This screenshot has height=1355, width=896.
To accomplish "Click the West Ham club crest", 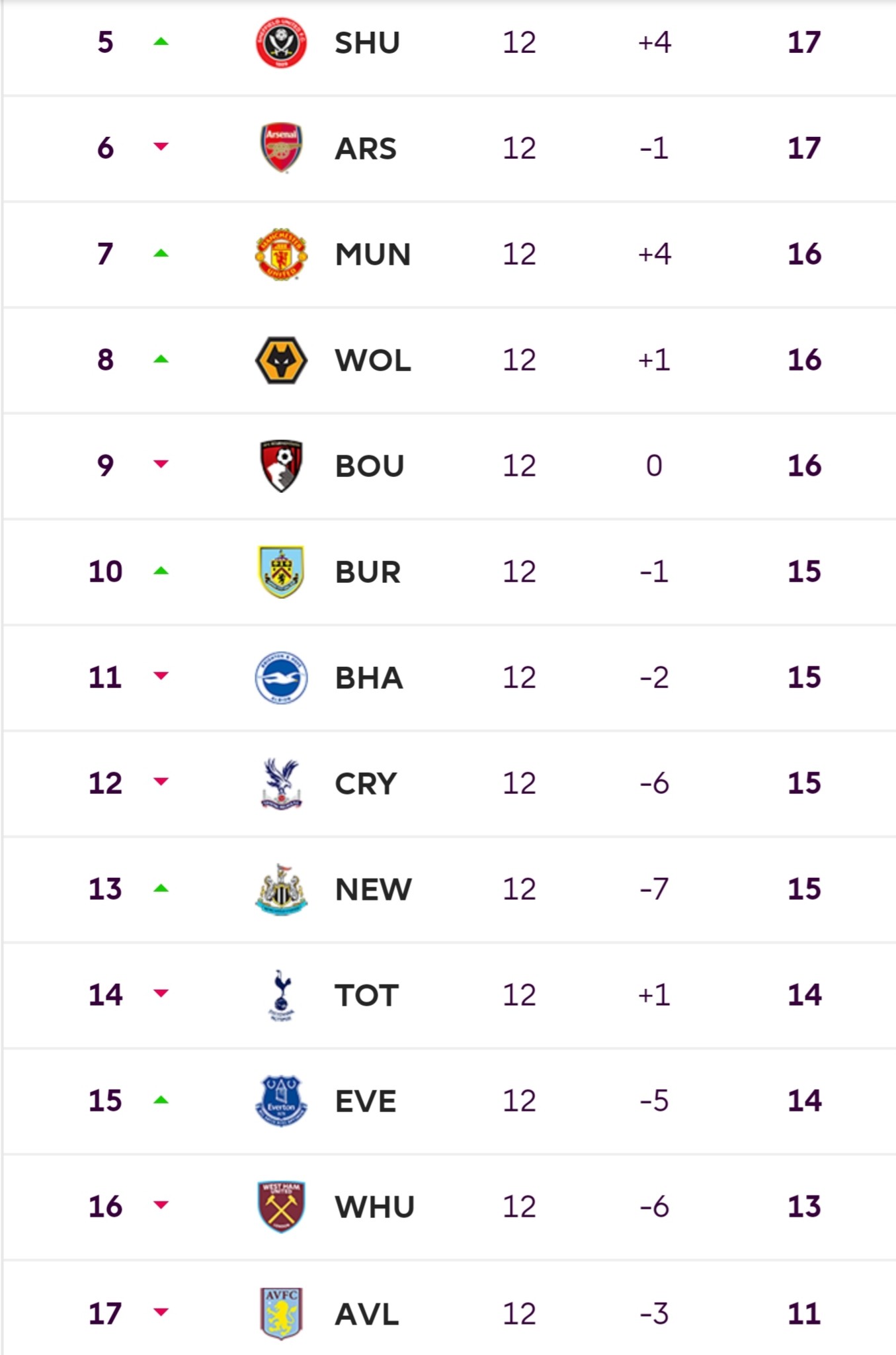I will (x=281, y=1207).
